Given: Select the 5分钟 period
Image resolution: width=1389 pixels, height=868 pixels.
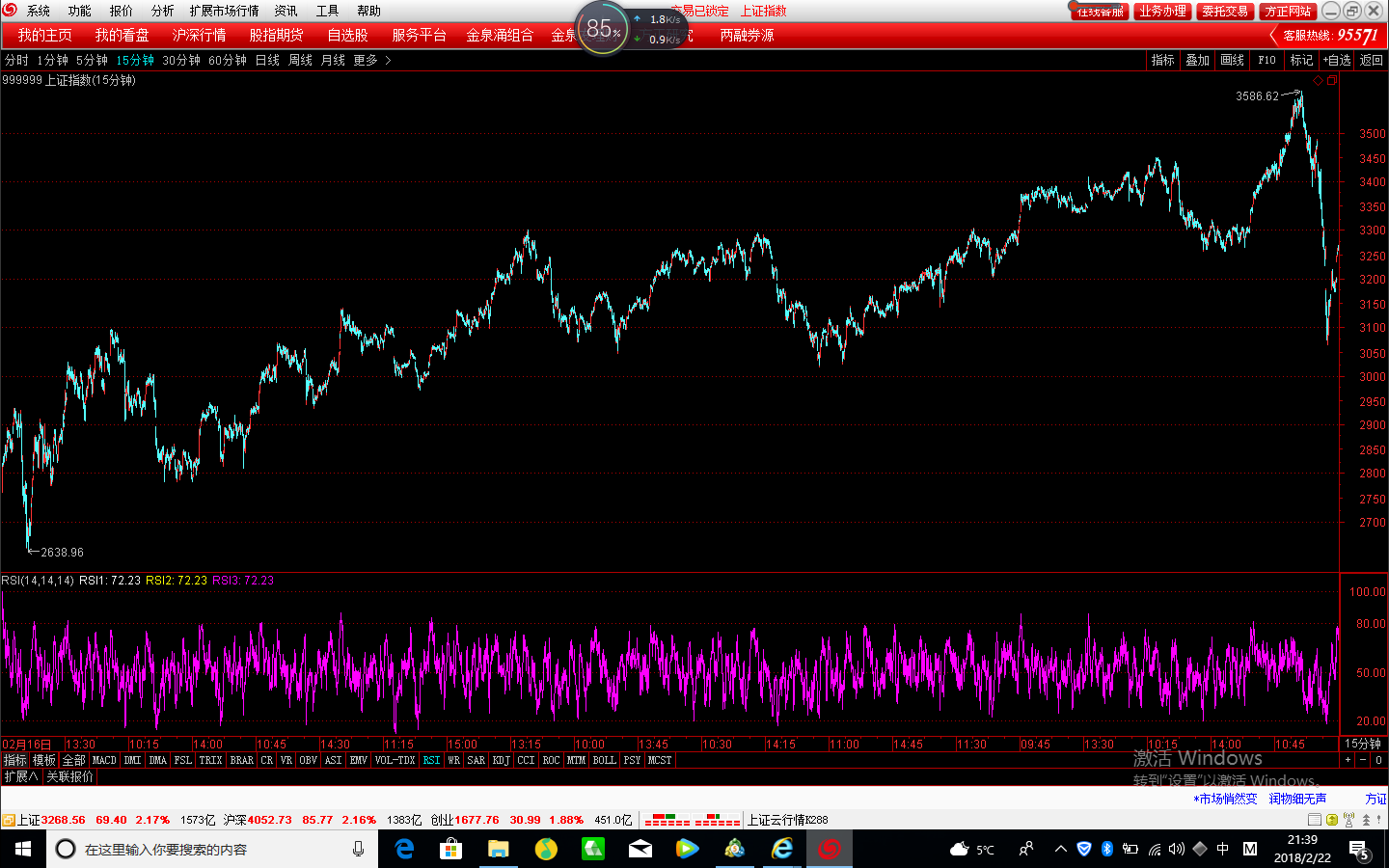Looking at the screenshot, I should 92,60.
